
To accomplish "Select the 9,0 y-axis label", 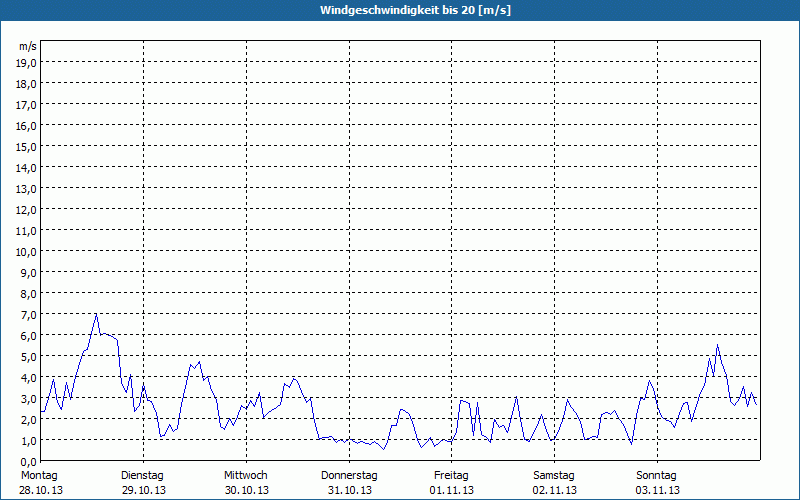I will (29, 272).
